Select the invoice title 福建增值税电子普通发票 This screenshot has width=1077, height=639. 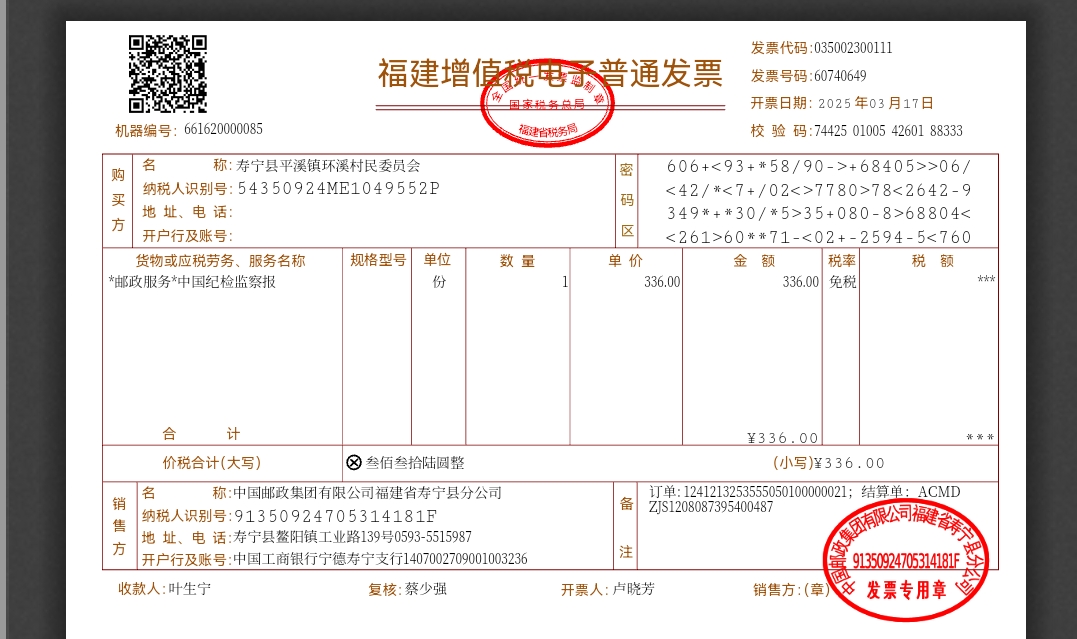click(550, 74)
